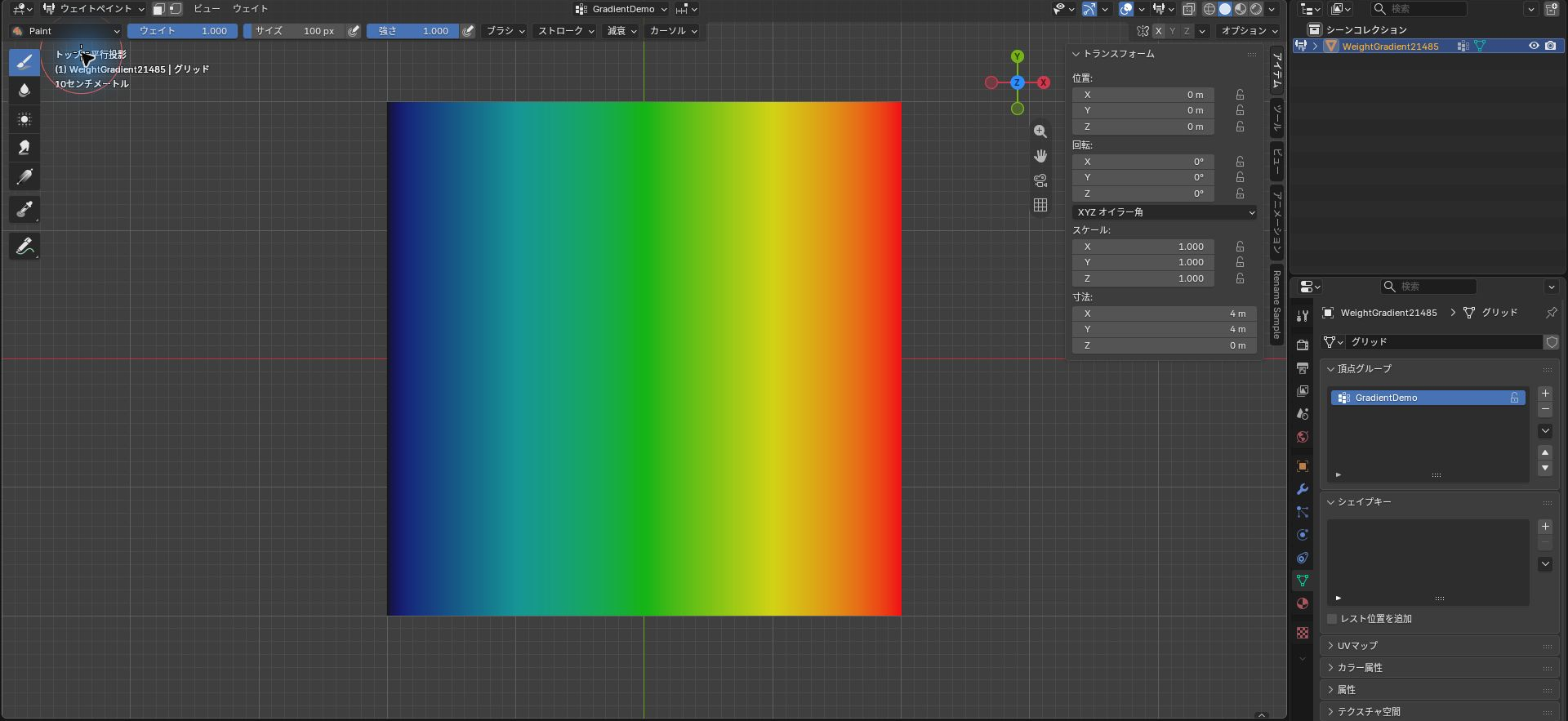
Task: Select the Average weight tool
Action: tap(24, 119)
